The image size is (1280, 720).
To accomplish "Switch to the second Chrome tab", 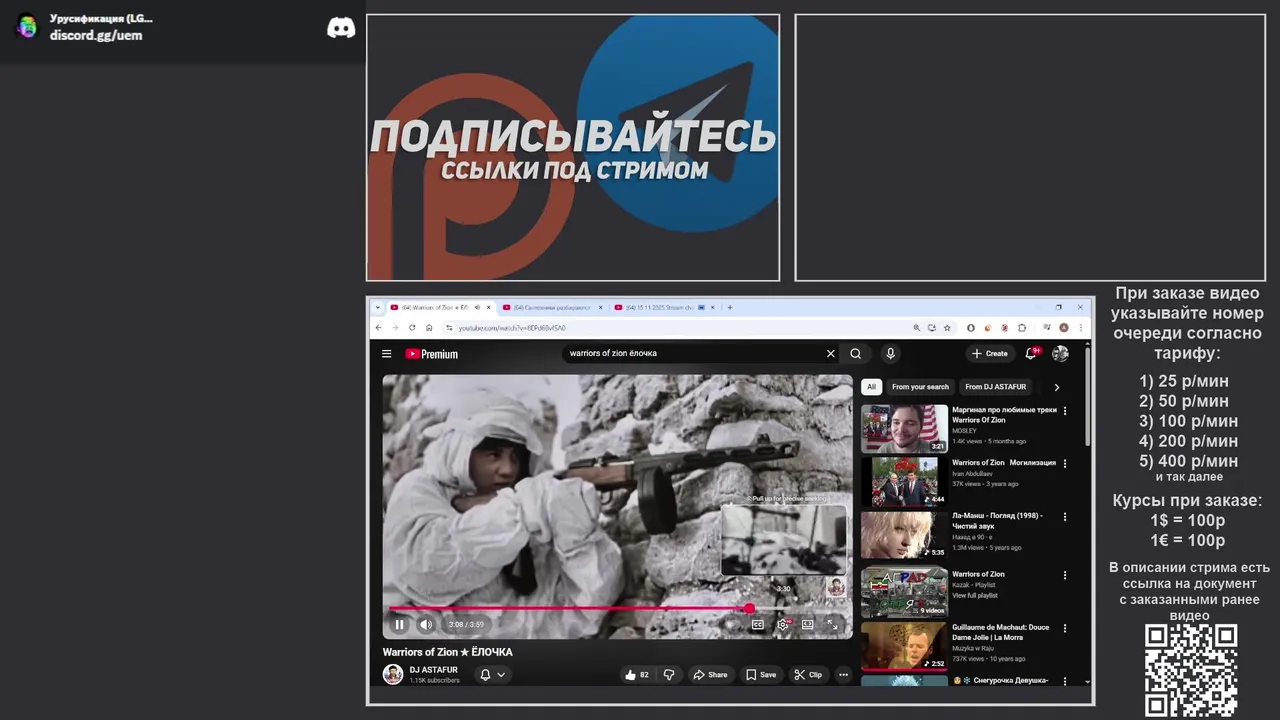I will [x=552, y=307].
